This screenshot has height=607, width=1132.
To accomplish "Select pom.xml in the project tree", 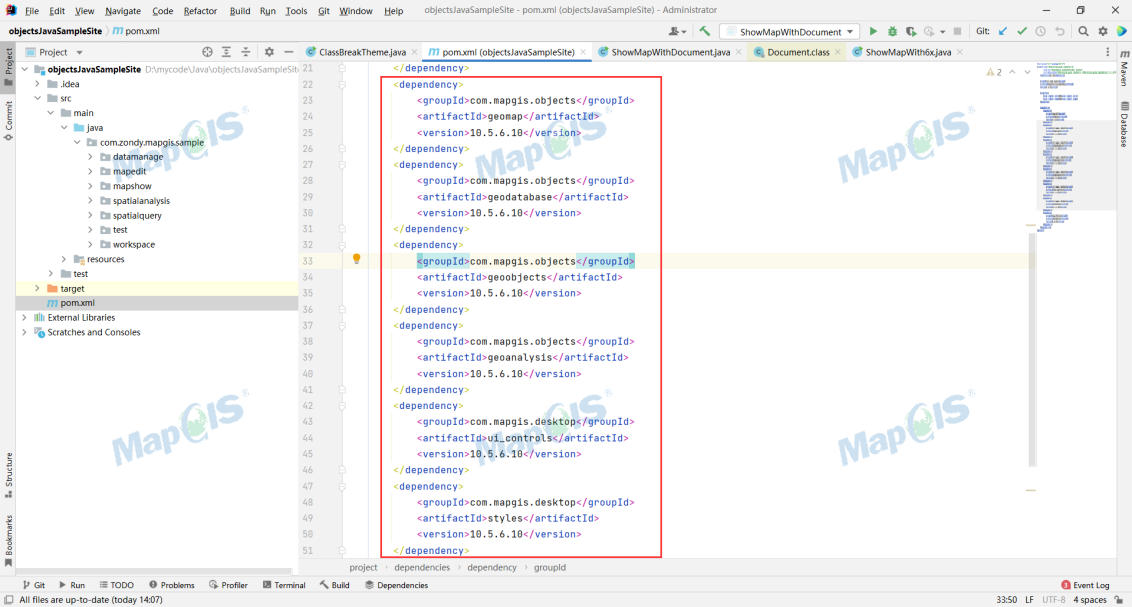I will tap(77, 303).
